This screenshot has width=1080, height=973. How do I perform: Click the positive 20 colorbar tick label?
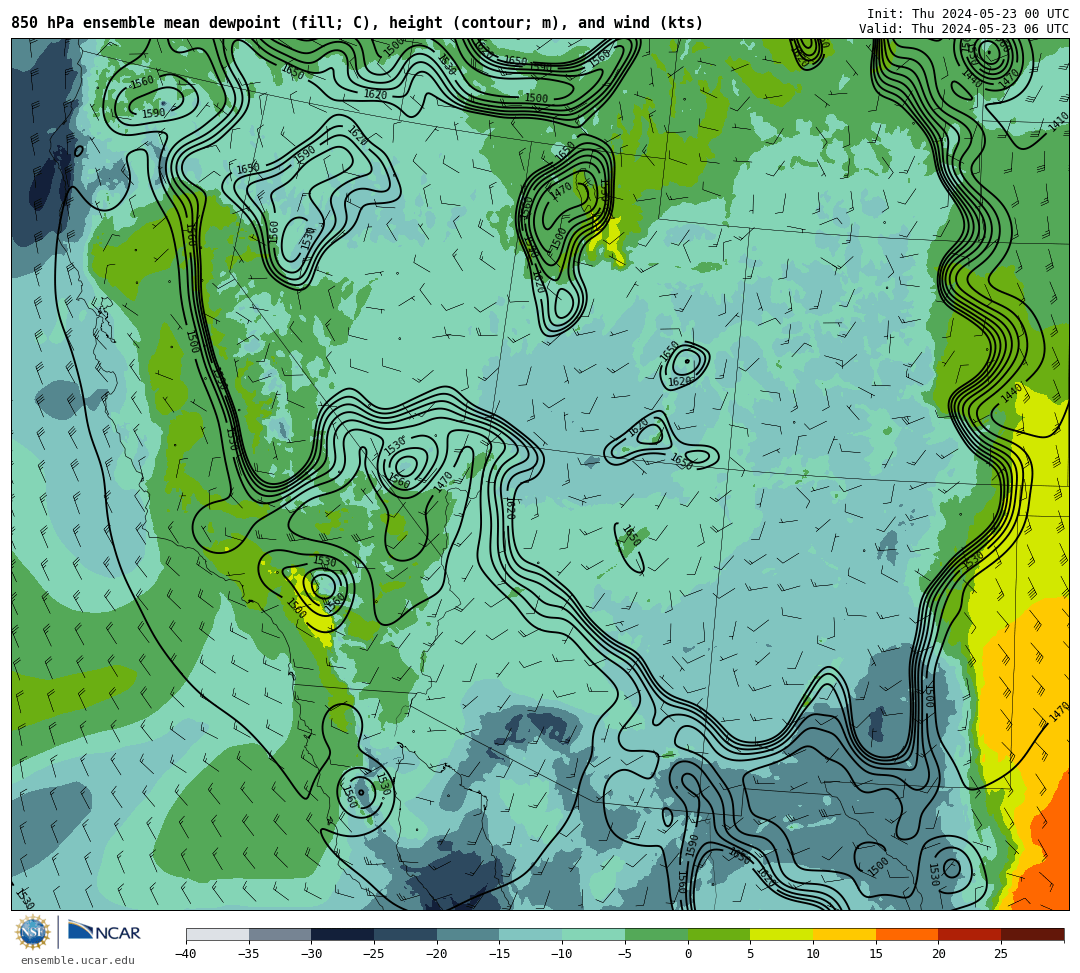[939, 954]
